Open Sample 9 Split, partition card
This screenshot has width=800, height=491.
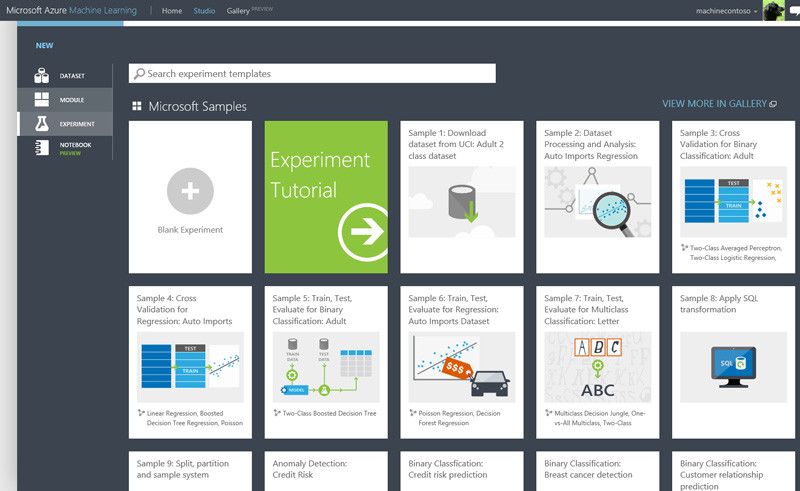(190, 471)
